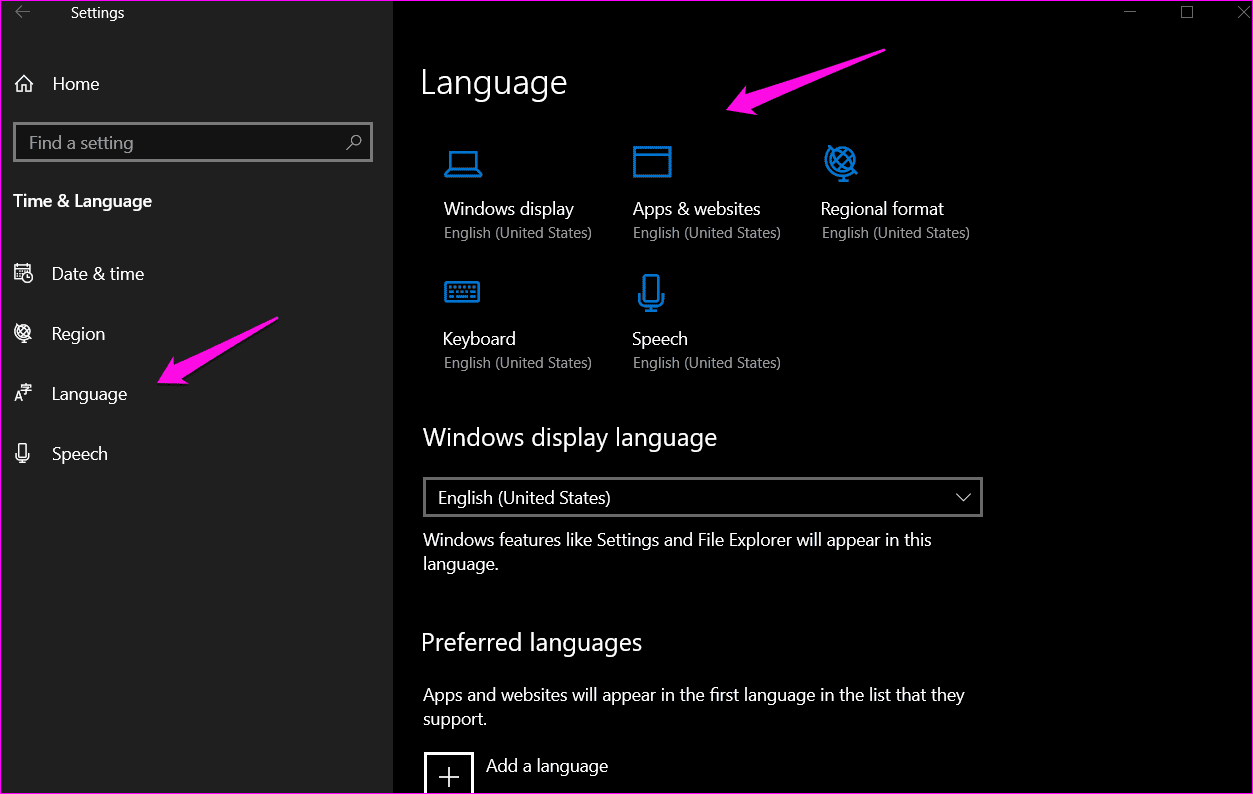Click the Windows display laptop icon
Screen dimensions: 1253x794
[463, 163]
